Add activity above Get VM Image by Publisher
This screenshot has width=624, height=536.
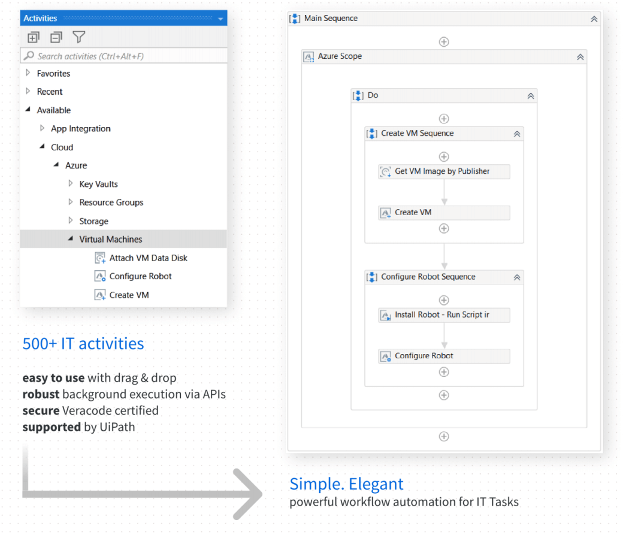coord(444,157)
